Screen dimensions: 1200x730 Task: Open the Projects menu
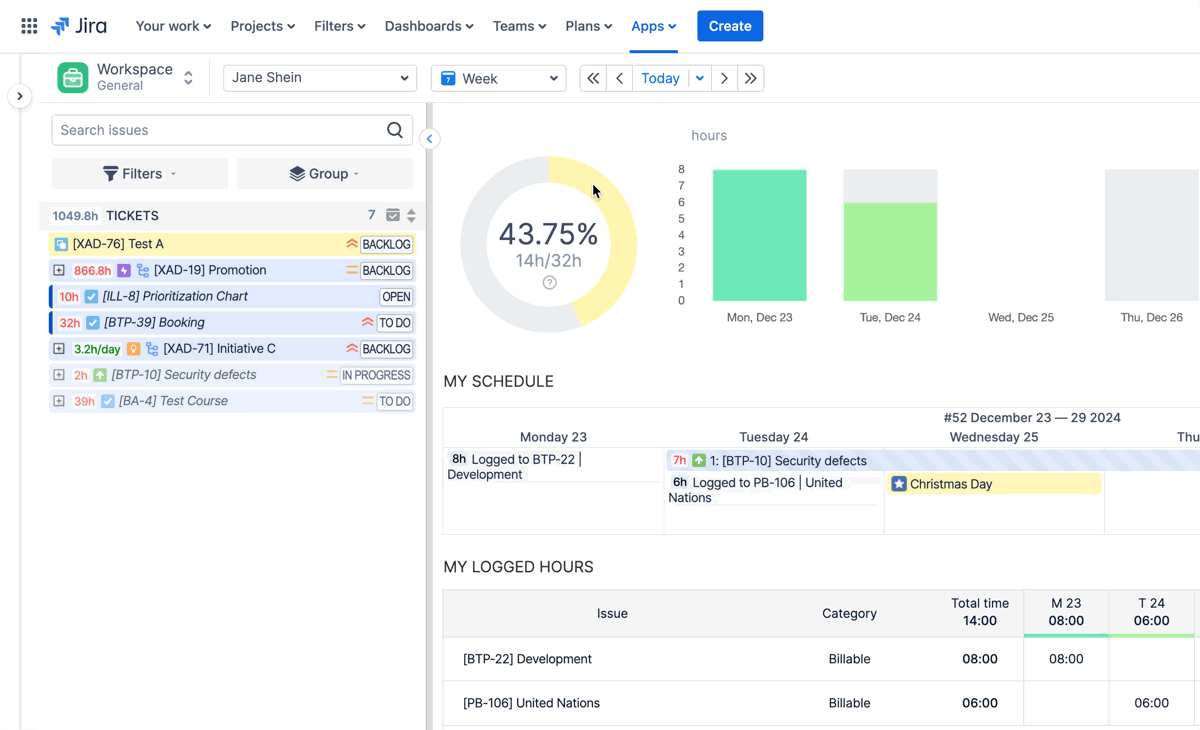[x=262, y=26]
